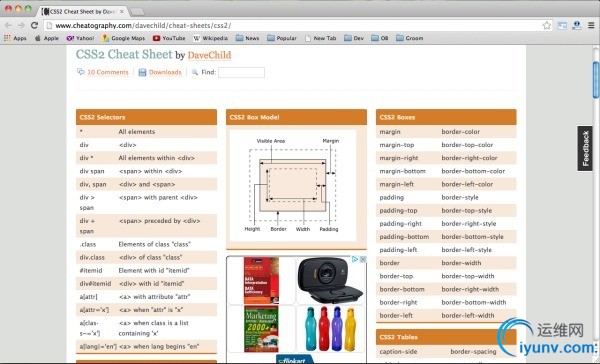Open the browser user profile icon
The image size is (600, 364).
click(x=576, y=26)
